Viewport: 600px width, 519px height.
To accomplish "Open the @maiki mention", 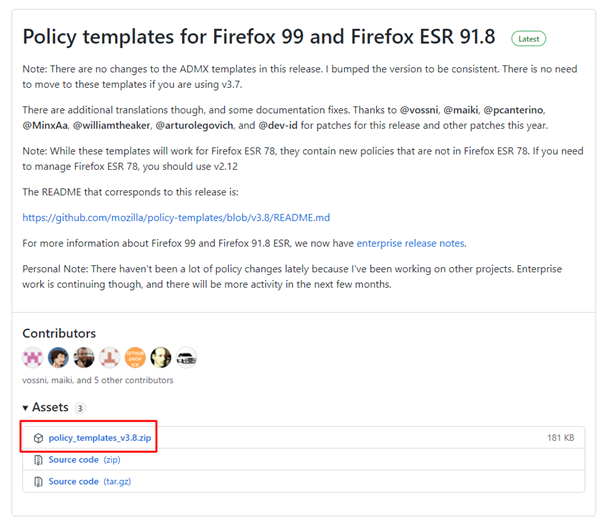I will pos(461,110).
